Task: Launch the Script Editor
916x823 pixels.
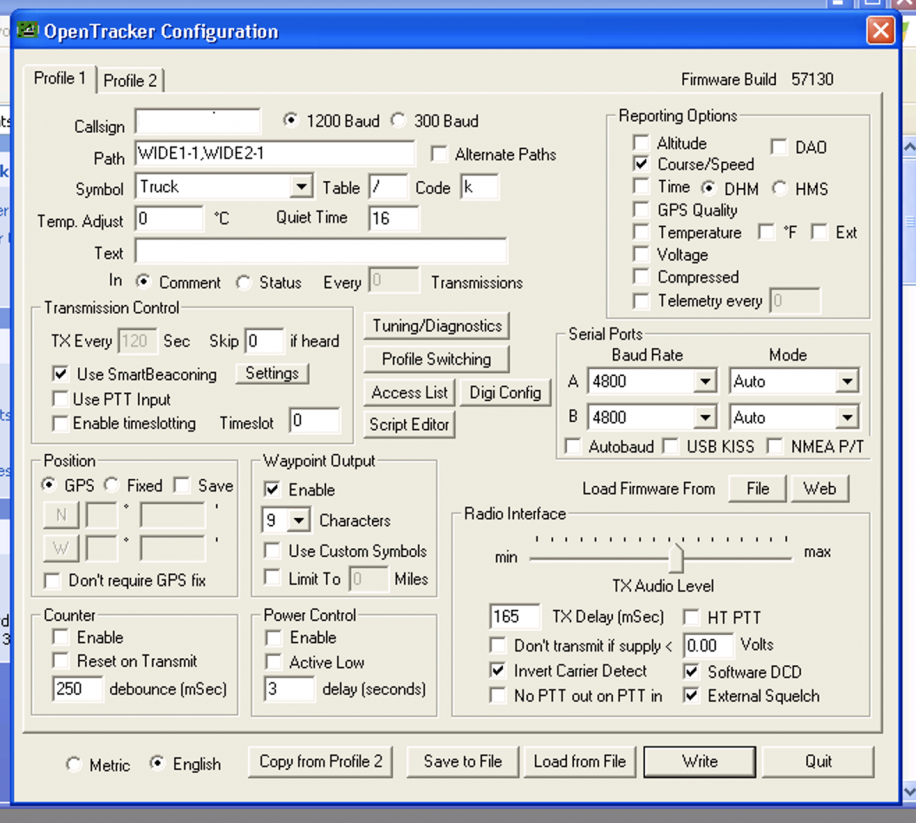Action: (x=410, y=425)
